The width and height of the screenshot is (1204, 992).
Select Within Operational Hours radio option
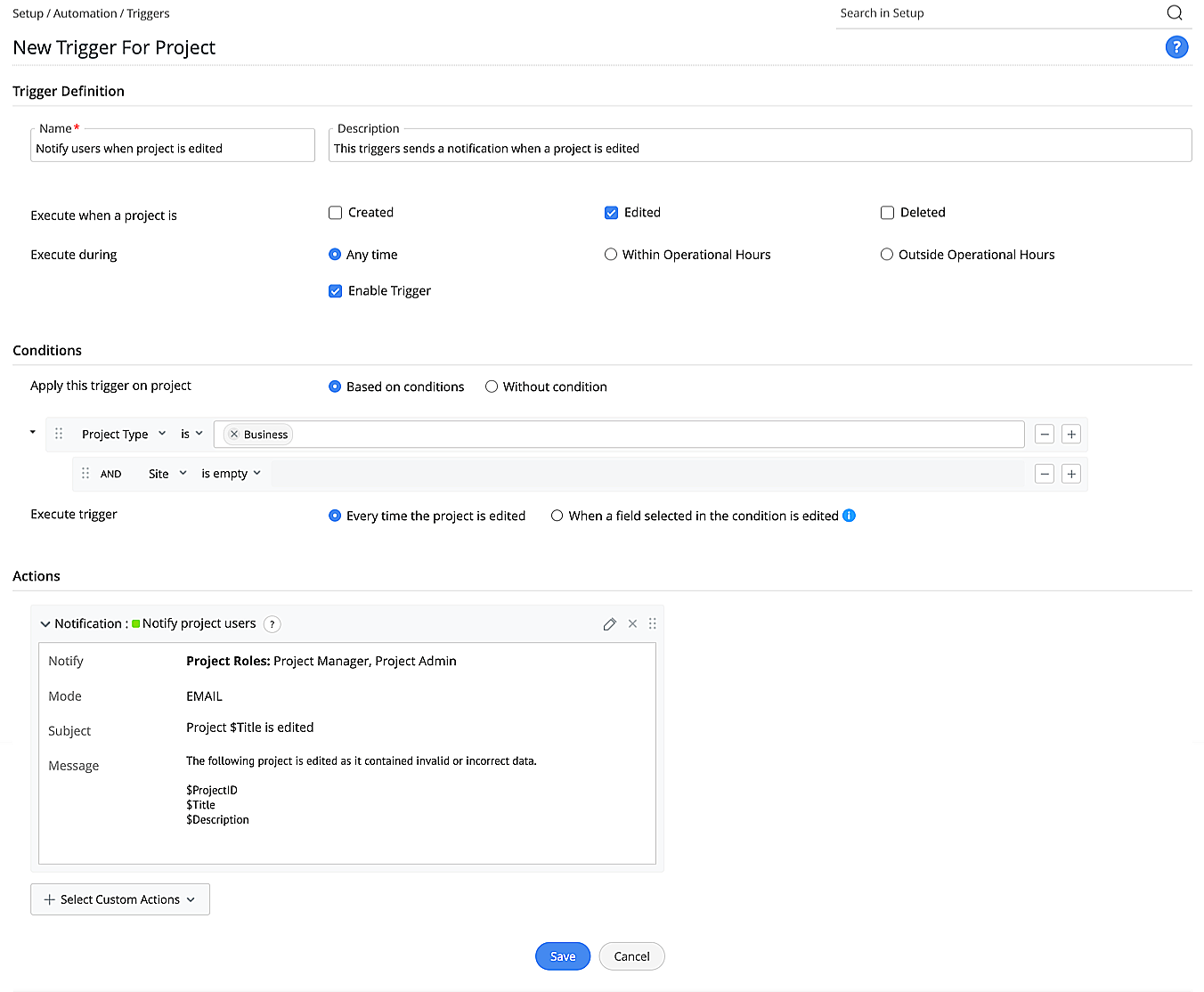click(x=611, y=255)
